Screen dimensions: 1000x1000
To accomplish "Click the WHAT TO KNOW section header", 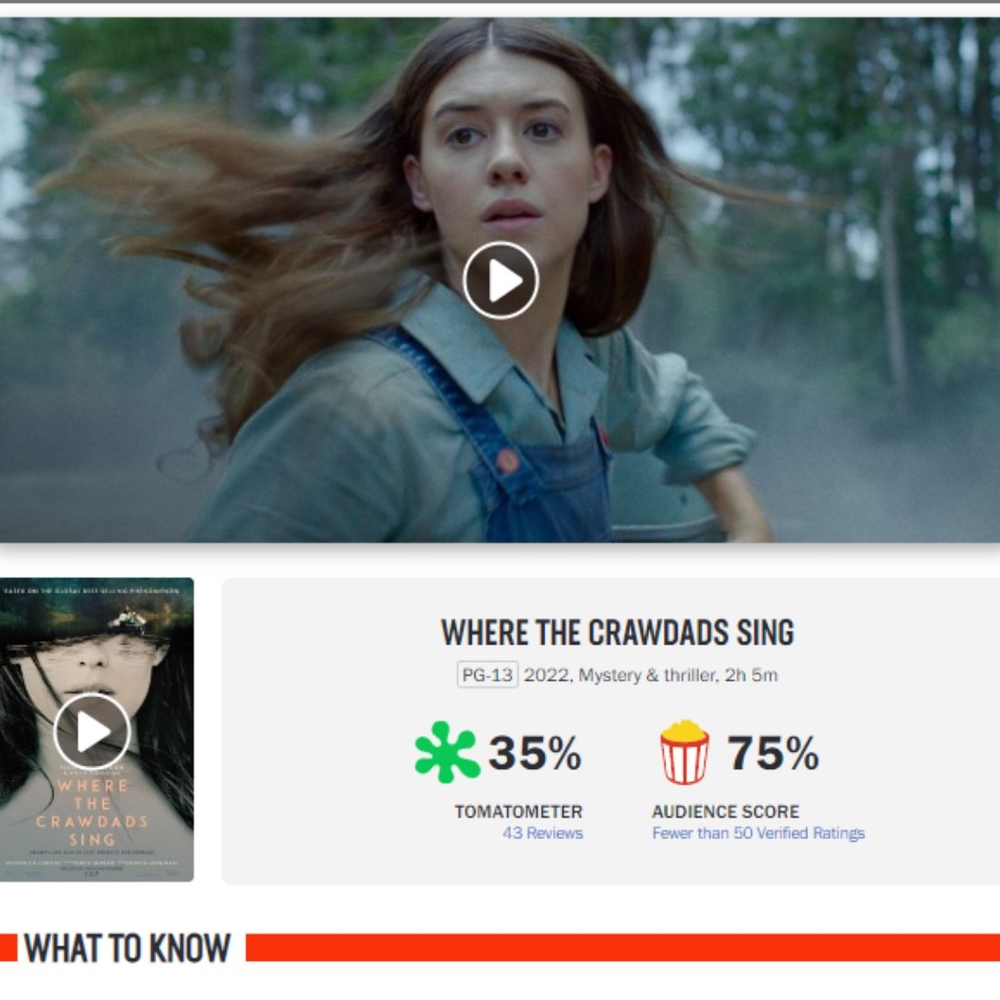I will pyautogui.click(x=127, y=948).
